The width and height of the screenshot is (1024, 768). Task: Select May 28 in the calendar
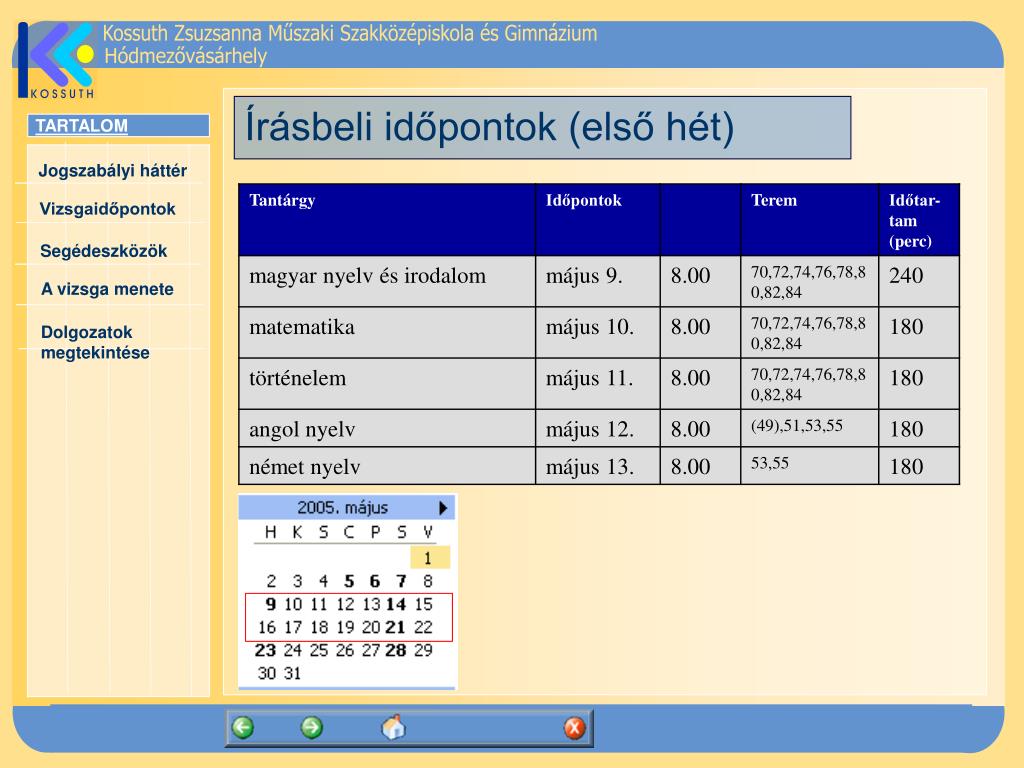[x=396, y=650]
